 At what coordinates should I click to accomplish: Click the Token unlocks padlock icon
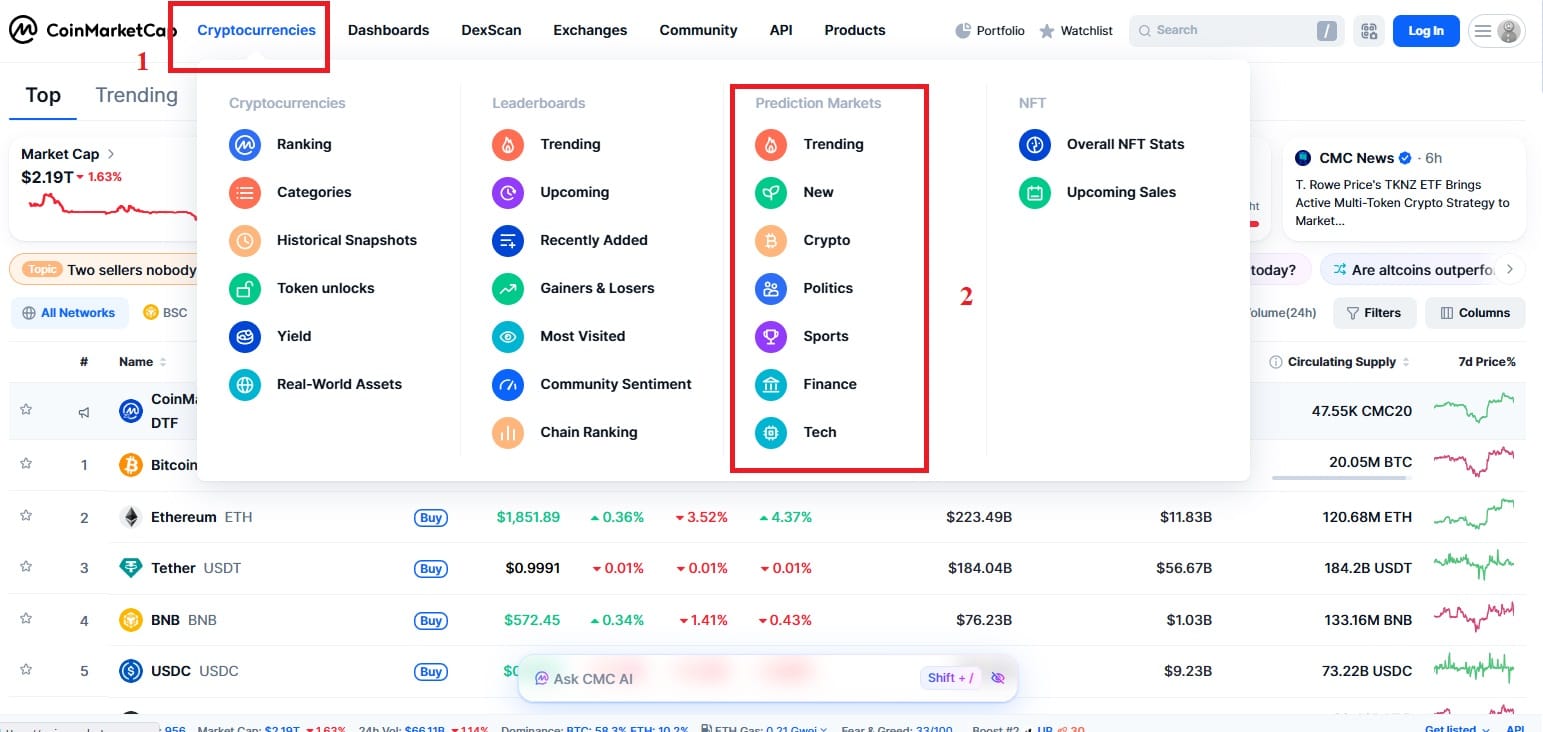245,288
